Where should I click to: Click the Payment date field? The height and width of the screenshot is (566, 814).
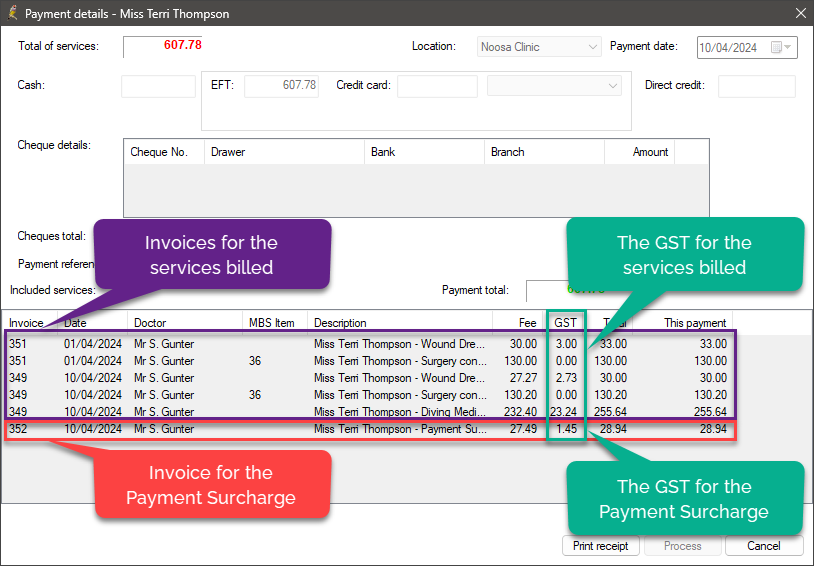pos(732,47)
